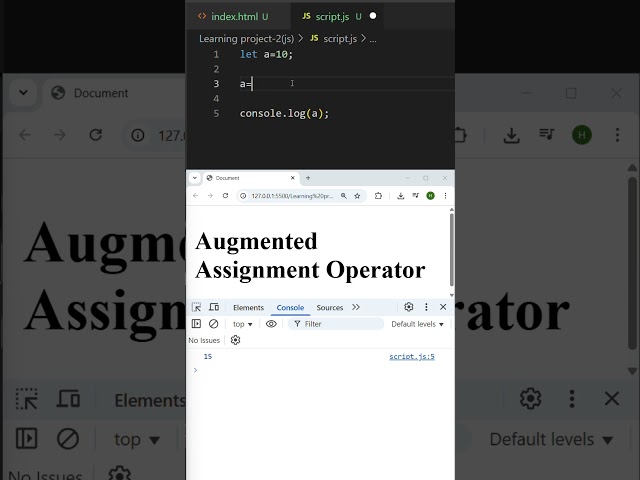The height and width of the screenshot is (480, 640).
Task: Reload the page in small browser
Action: [x=225, y=196]
